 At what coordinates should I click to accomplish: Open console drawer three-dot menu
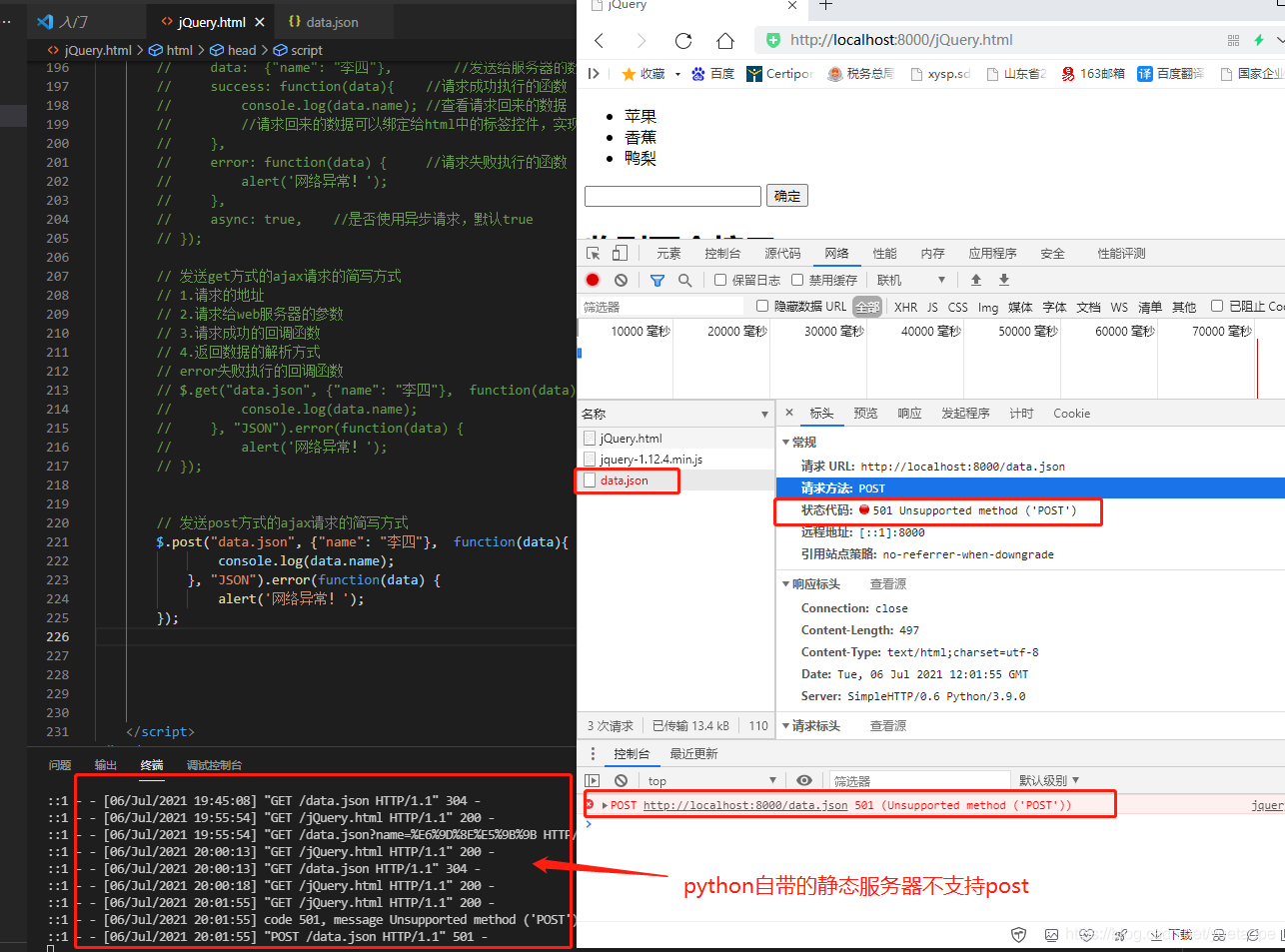(593, 754)
